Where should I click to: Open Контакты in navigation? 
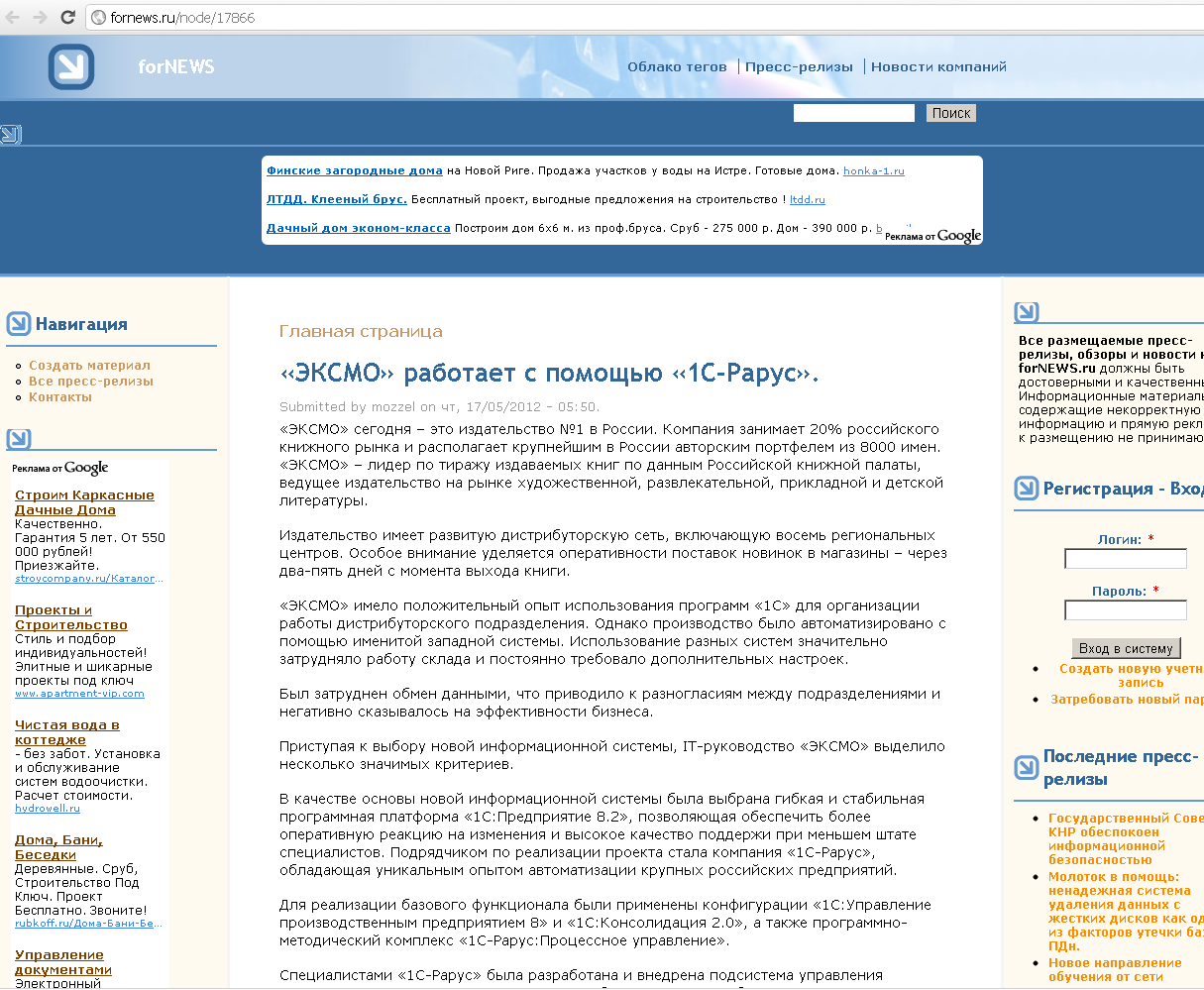click(x=60, y=396)
